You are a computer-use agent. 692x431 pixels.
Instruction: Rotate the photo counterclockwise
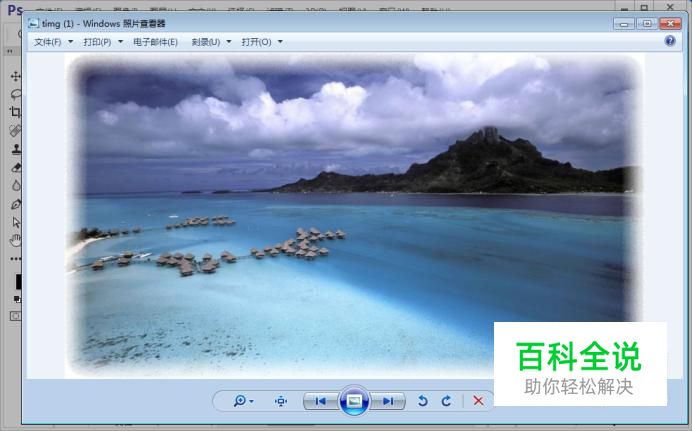coord(422,401)
